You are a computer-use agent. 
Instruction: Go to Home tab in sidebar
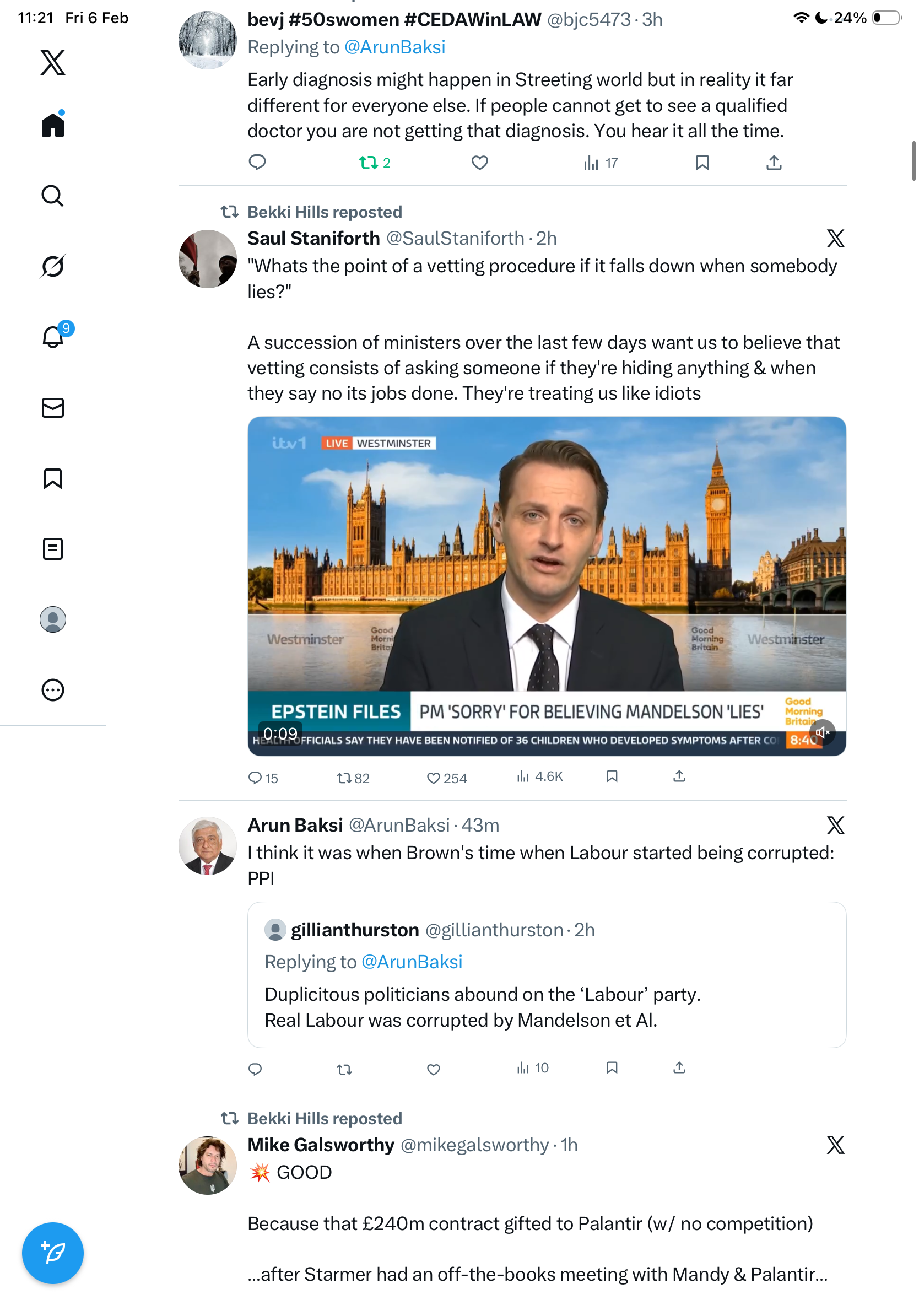tap(53, 125)
